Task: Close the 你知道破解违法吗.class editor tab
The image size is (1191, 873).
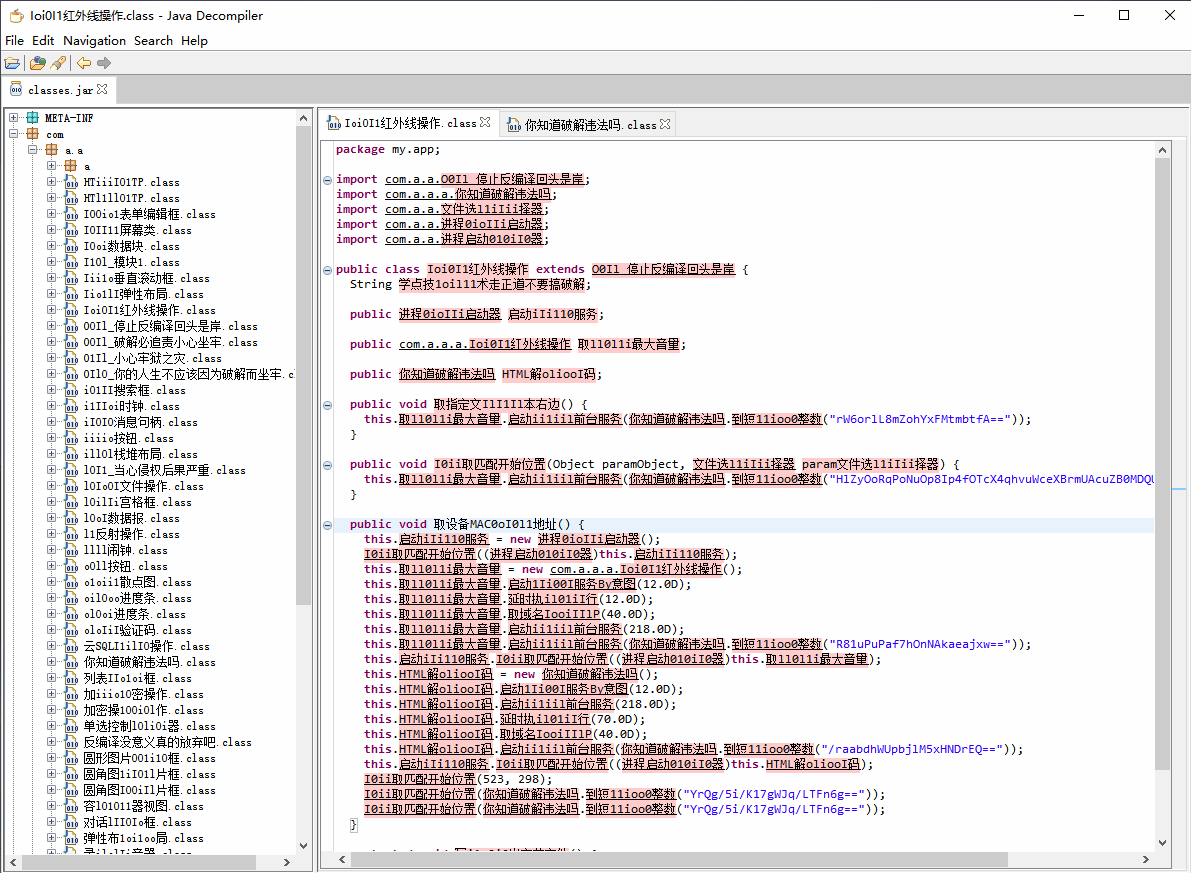Action: pos(665,124)
